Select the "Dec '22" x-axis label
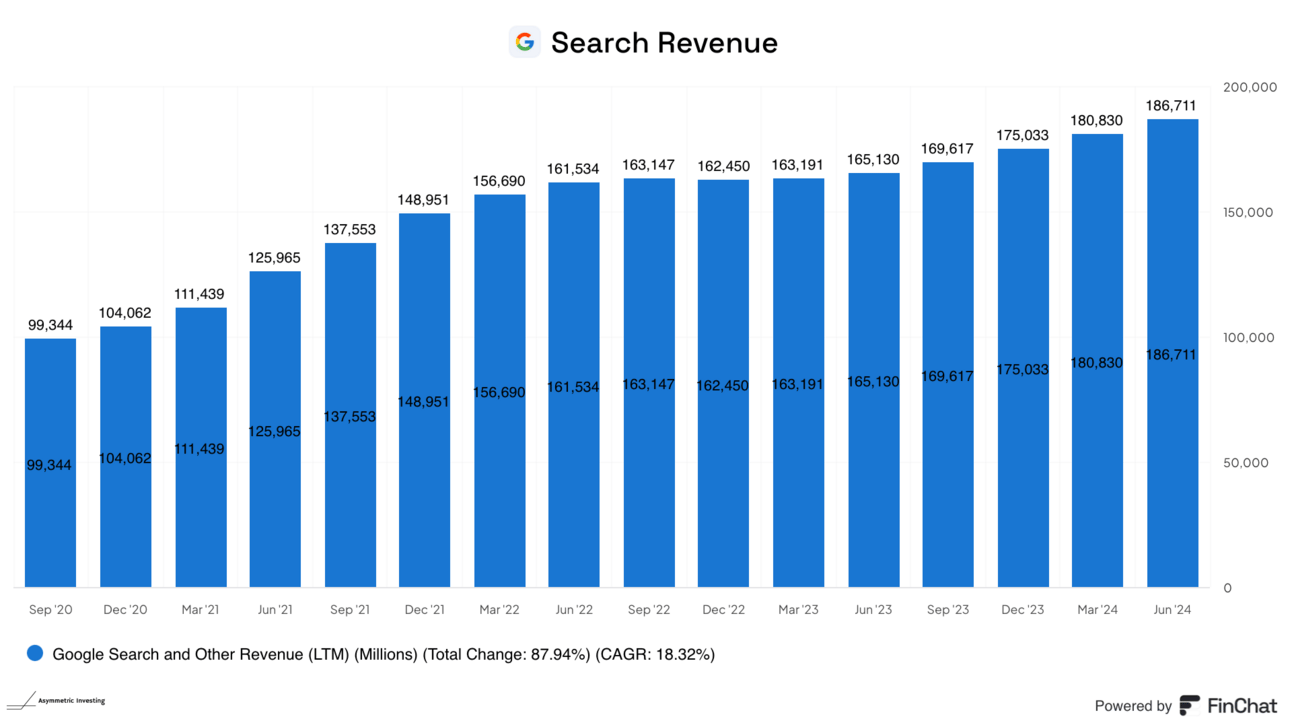1292x727 pixels. point(723,609)
